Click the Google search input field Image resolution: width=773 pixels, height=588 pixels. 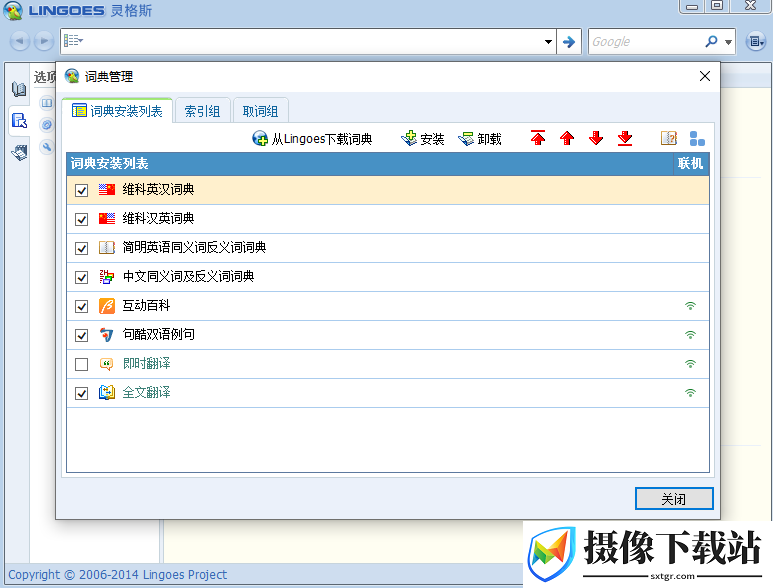pos(646,41)
